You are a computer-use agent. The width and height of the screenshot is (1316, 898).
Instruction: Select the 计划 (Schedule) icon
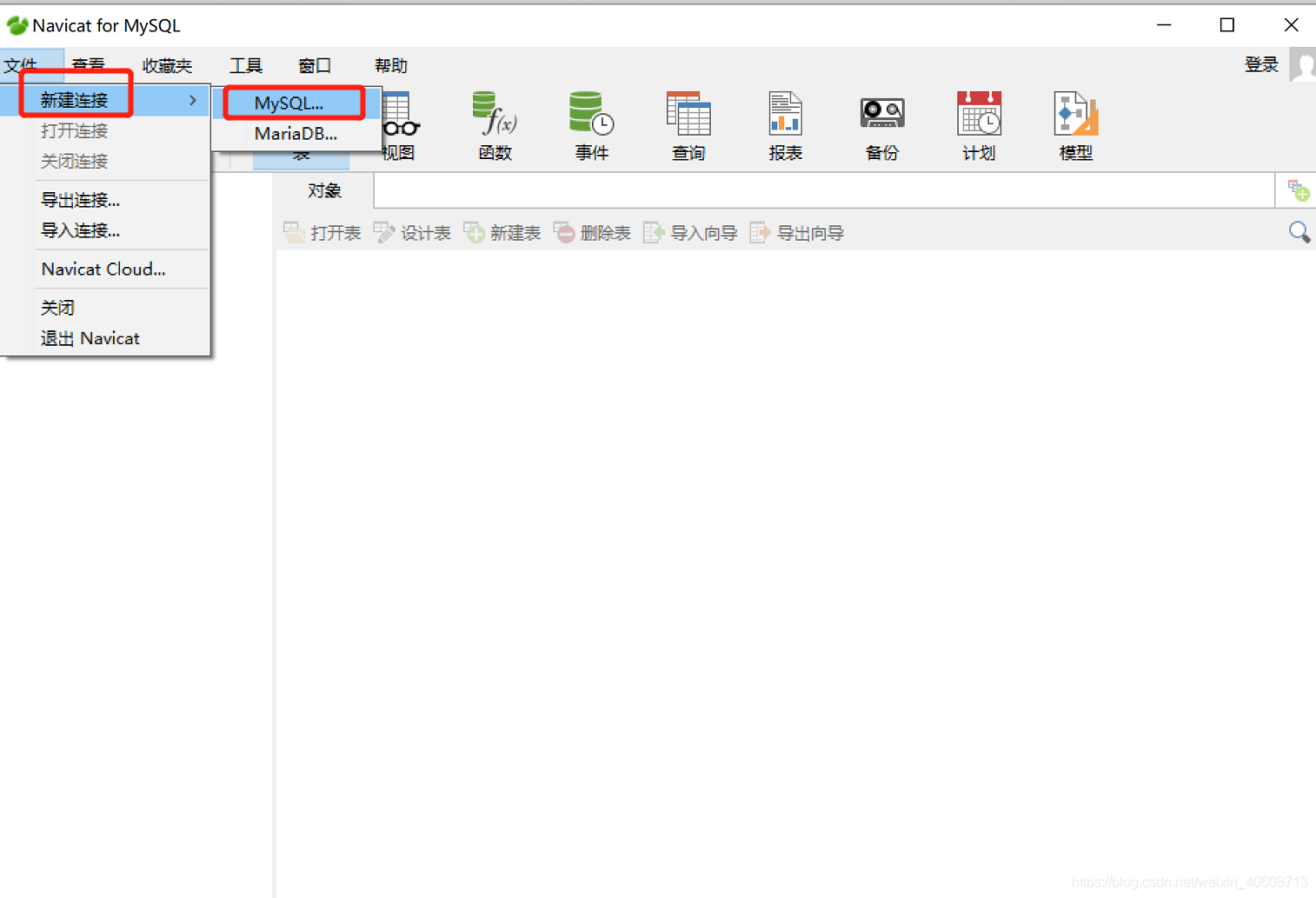[x=978, y=124]
